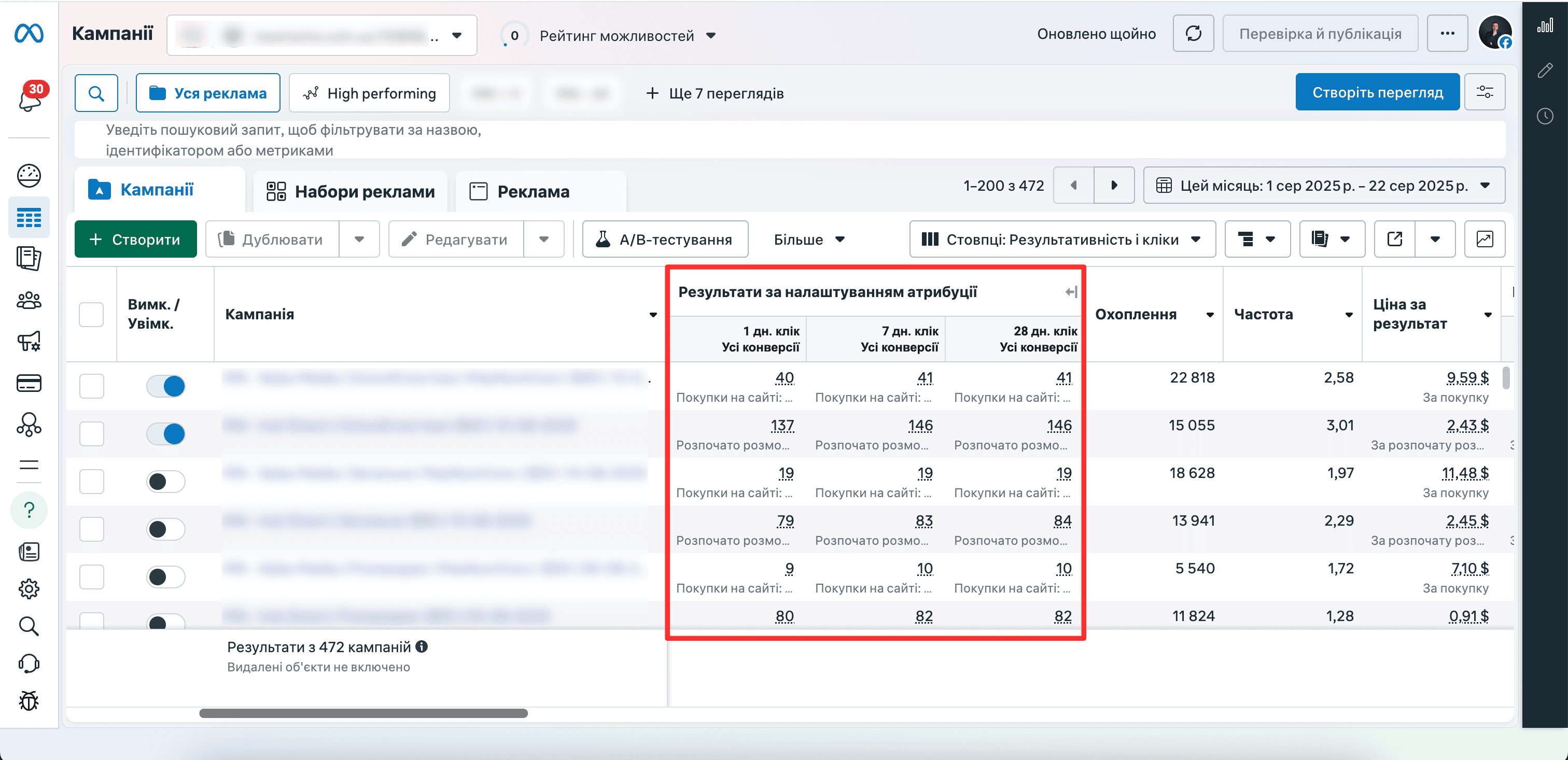Toggle off the first campaign switch

point(165,386)
